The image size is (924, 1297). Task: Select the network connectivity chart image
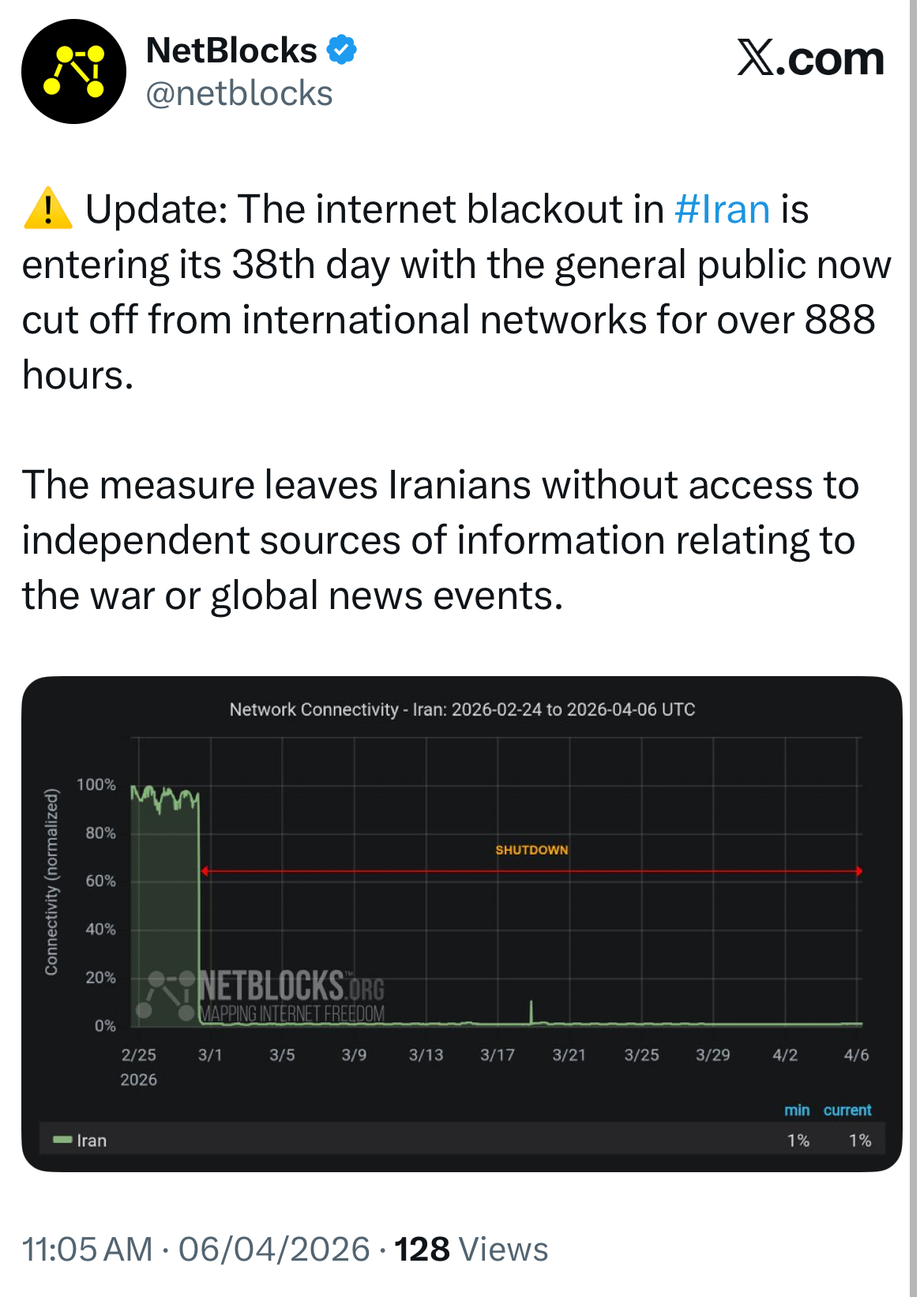462,932
